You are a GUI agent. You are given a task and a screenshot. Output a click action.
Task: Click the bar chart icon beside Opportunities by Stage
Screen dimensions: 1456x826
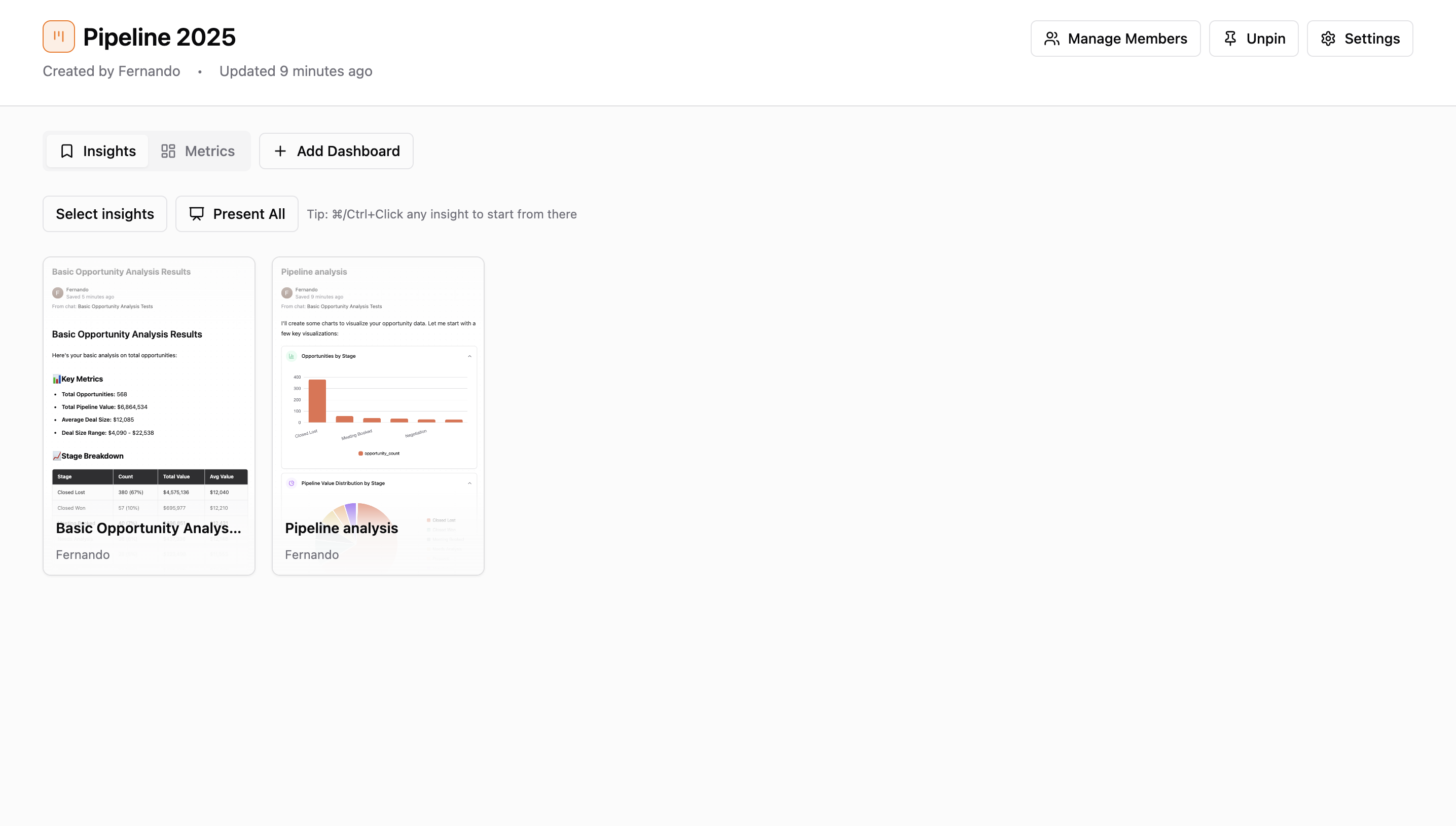tap(292, 356)
